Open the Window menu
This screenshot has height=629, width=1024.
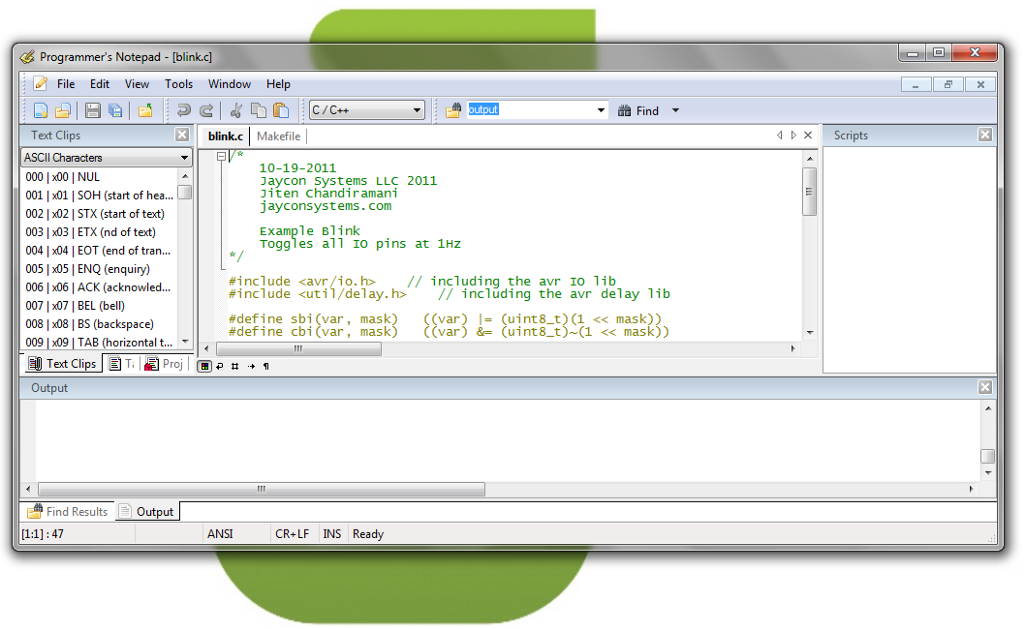pos(229,84)
